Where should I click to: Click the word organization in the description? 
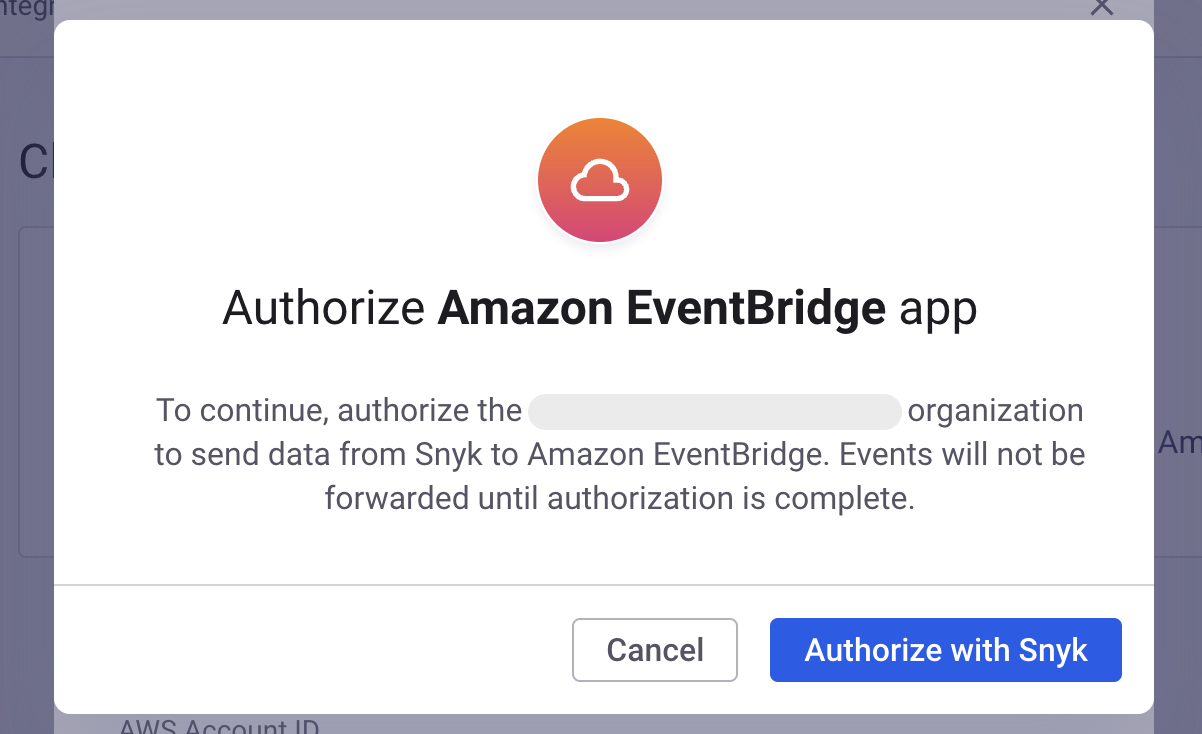995,411
